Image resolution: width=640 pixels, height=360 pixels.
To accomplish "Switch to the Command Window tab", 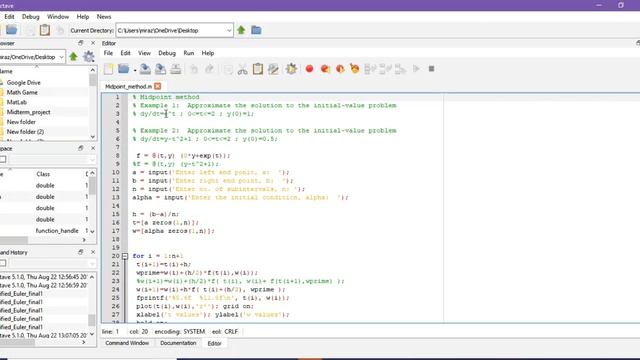I will [x=127, y=343].
